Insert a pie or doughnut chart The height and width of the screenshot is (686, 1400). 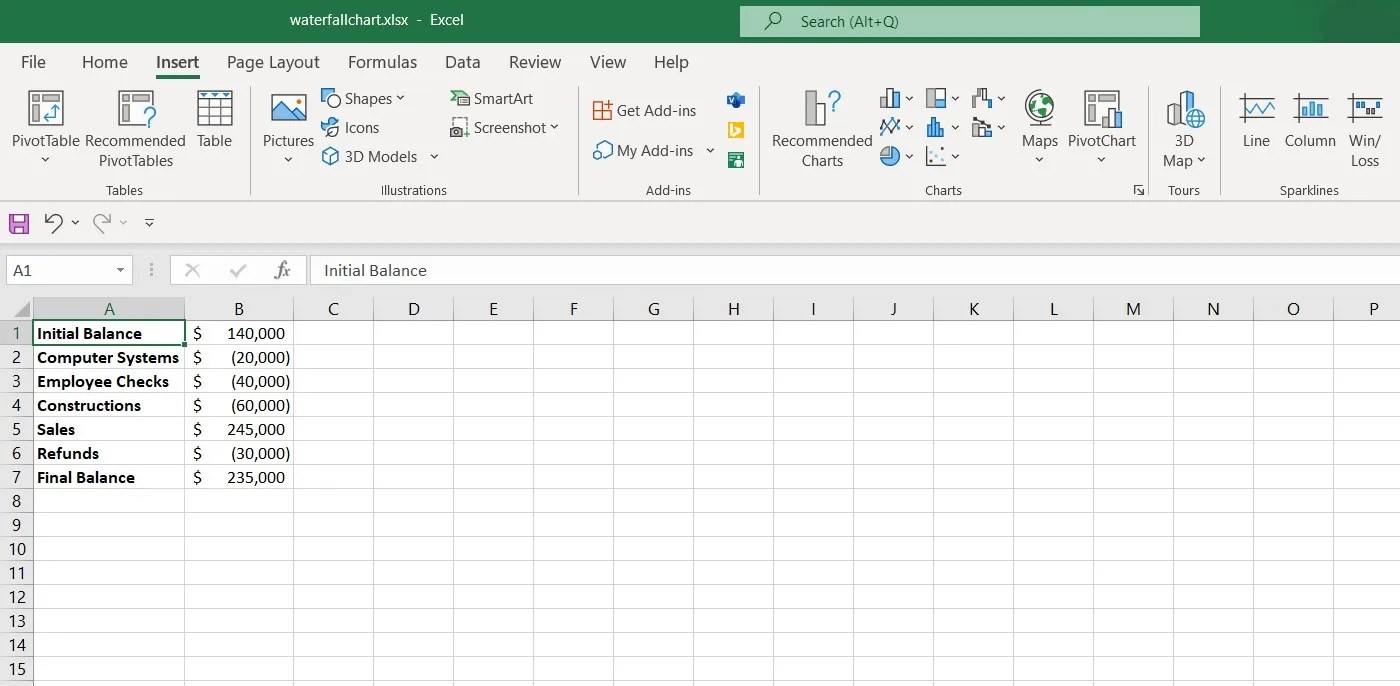891,156
